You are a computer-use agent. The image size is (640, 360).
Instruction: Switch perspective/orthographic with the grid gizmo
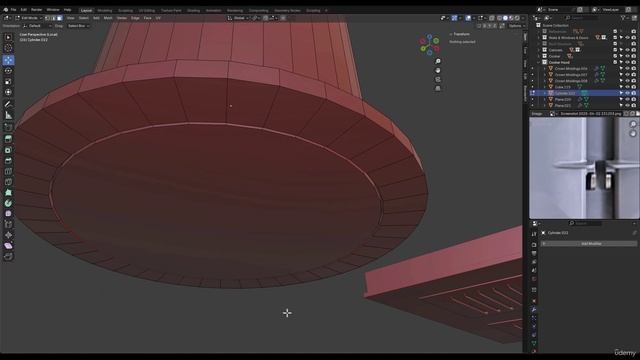click(438, 88)
